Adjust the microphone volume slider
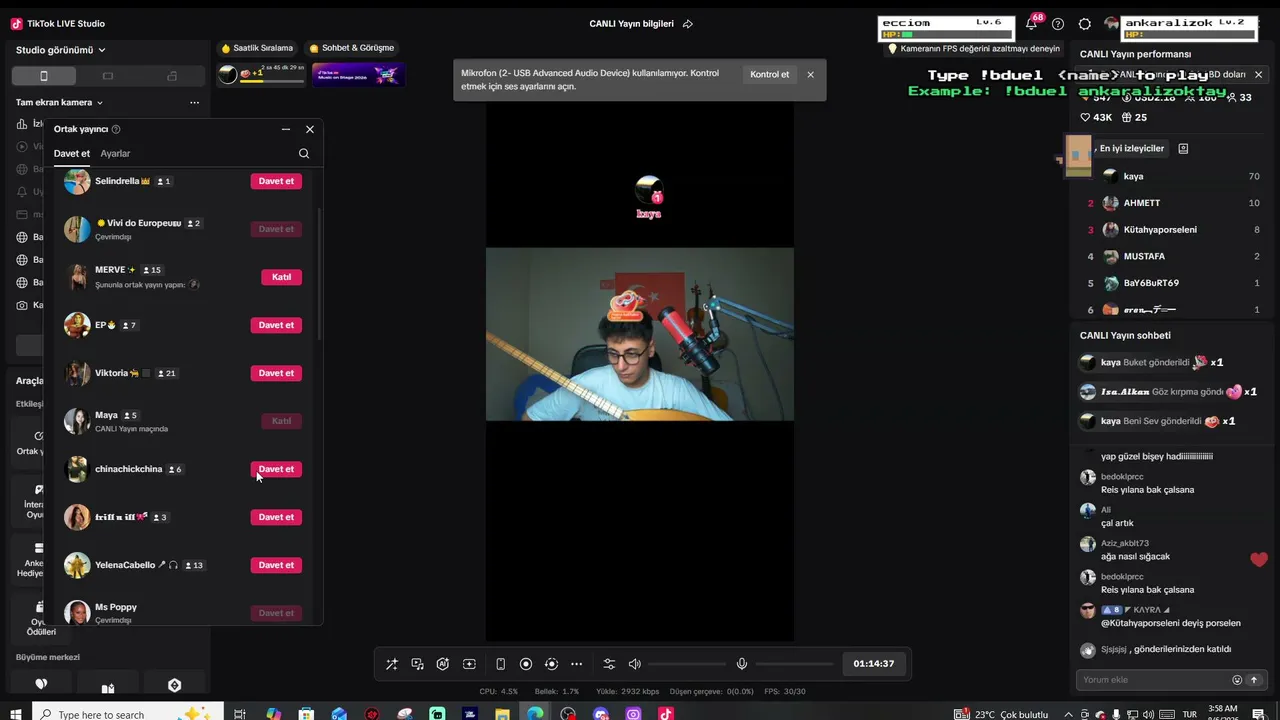Viewport: 1280px width, 720px height. point(794,664)
